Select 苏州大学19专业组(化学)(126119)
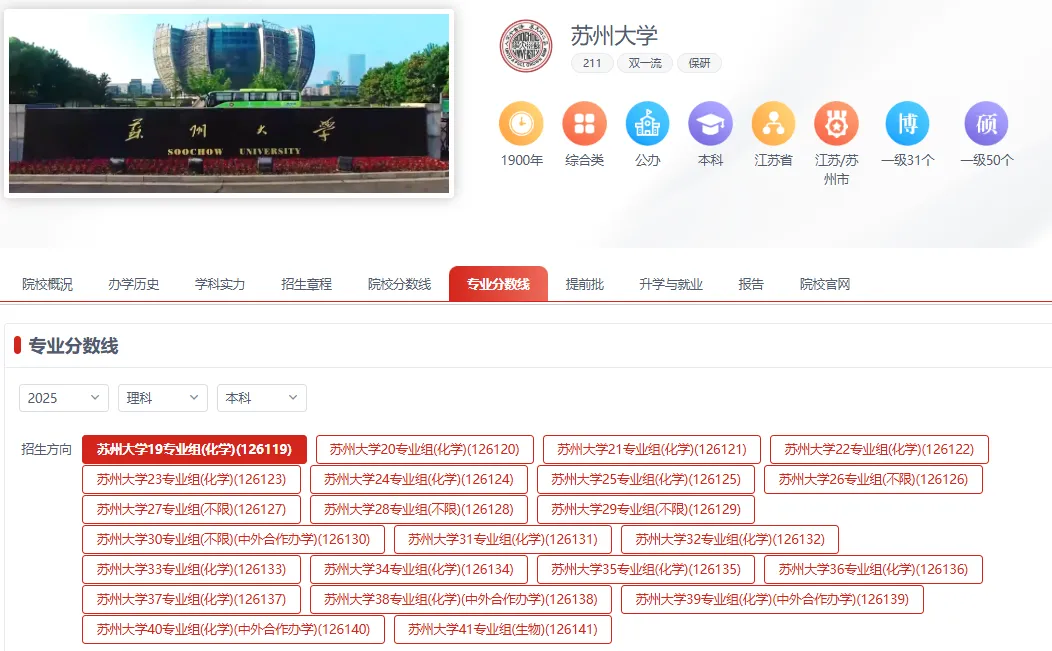The image size is (1052, 651). tap(195, 449)
